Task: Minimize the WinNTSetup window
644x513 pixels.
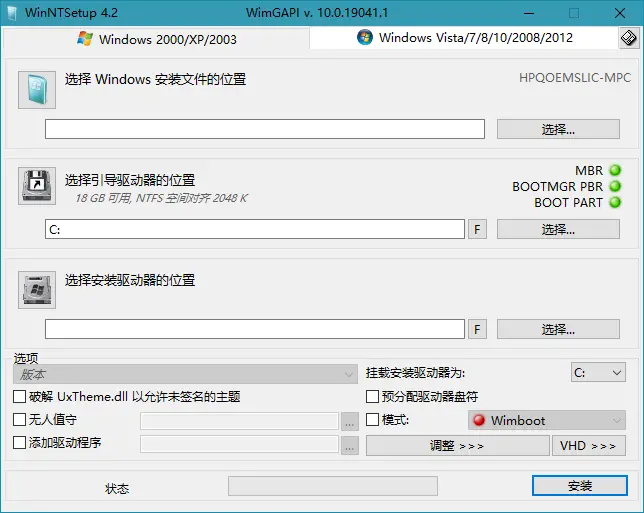Action: (529, 13)
